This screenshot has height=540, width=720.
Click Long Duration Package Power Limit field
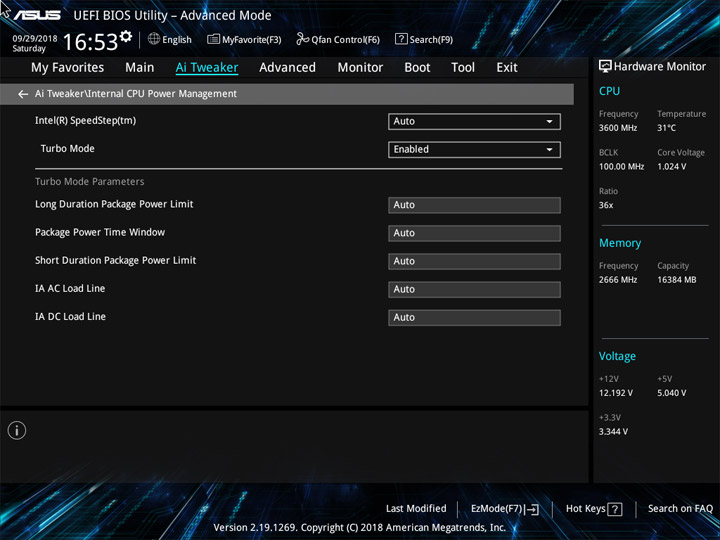[474, 205]
